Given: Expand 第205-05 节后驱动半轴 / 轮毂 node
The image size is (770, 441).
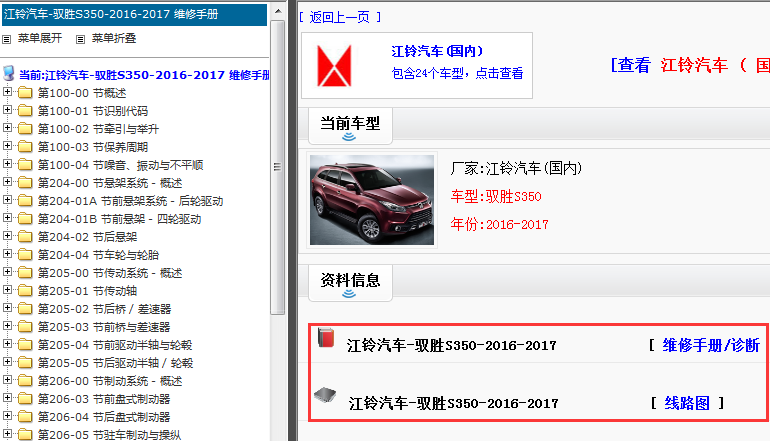Looking at the screenshot, I should tap(7, 362).
